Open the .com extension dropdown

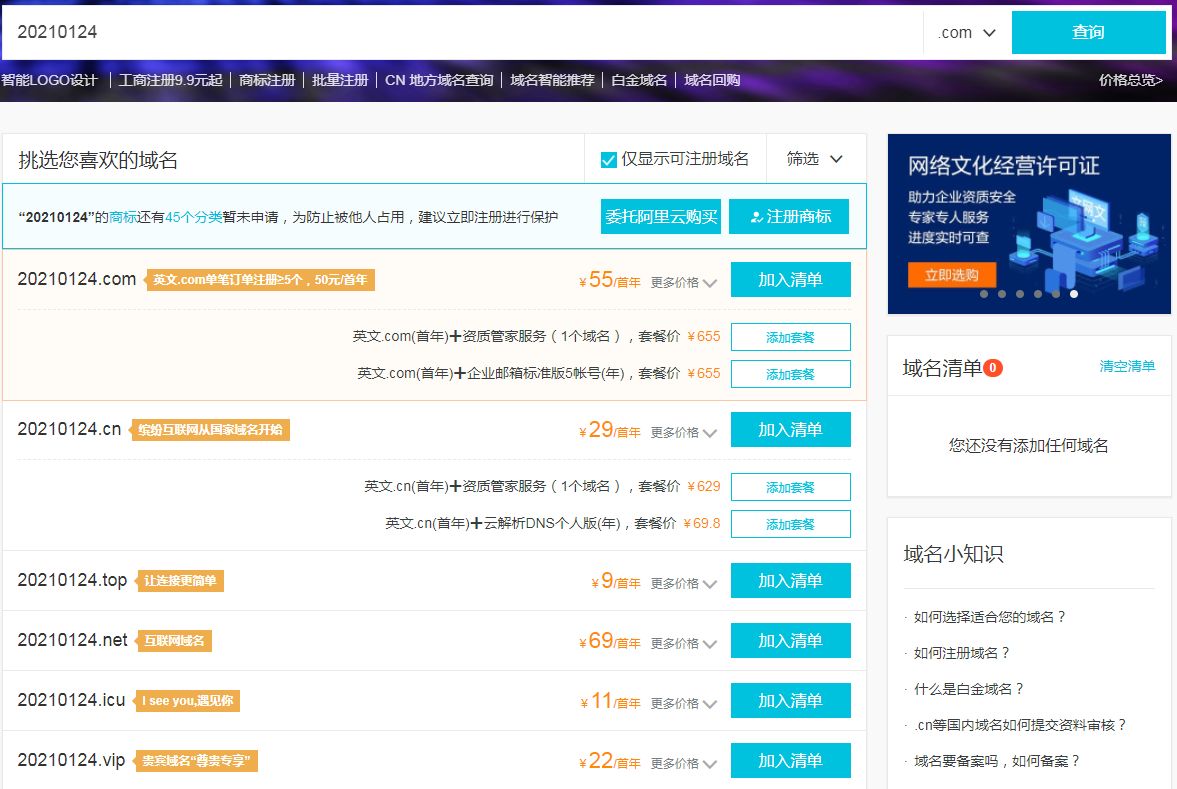962,32
